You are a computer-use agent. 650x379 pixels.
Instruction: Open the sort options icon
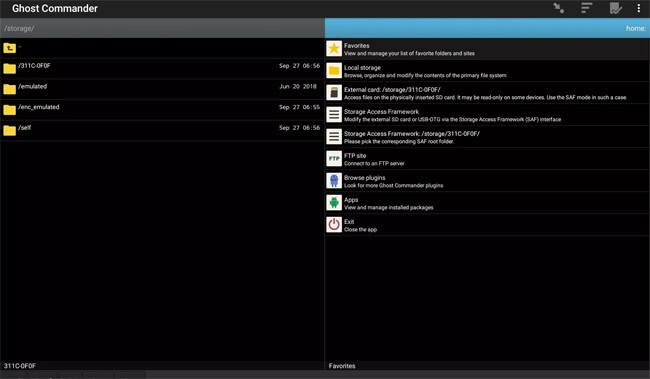(x=587, y=8)
